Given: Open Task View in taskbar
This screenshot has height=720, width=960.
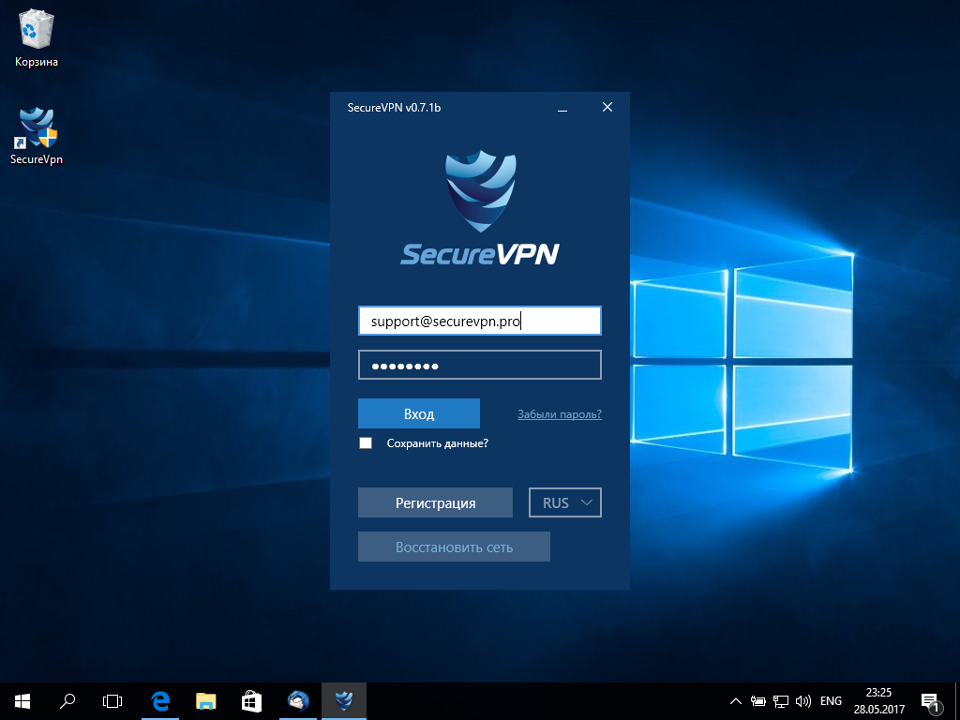Looking at the screenshot, I should click(113, 701).
